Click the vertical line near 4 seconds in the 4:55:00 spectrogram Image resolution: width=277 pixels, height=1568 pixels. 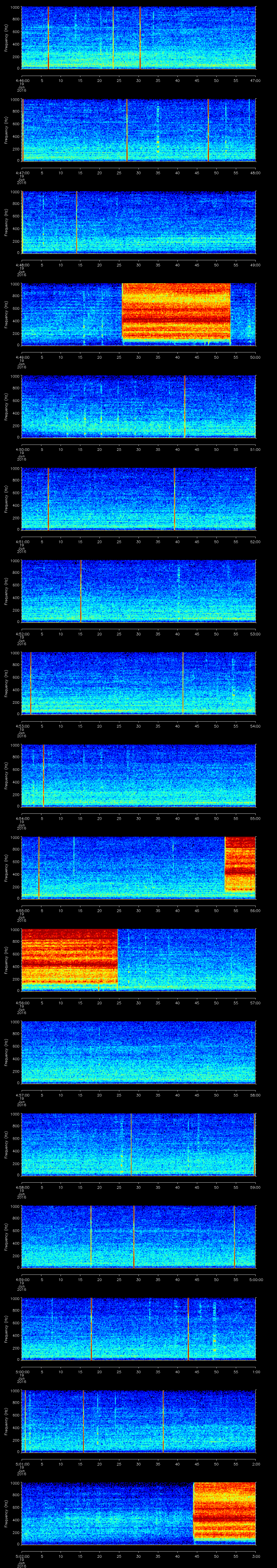tap(39, 868)
